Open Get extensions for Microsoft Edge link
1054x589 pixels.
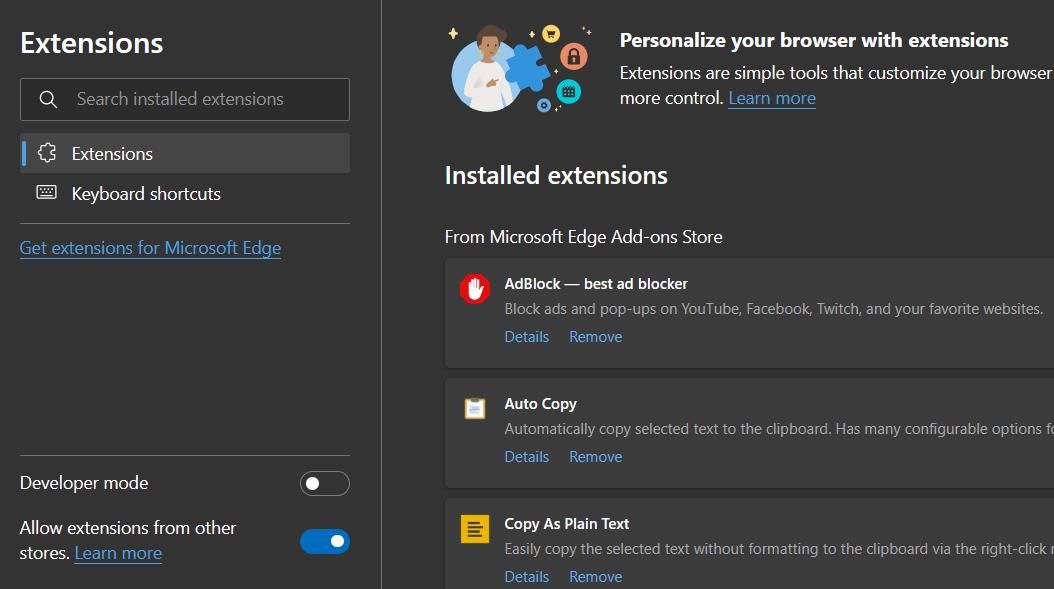[151, 248]
